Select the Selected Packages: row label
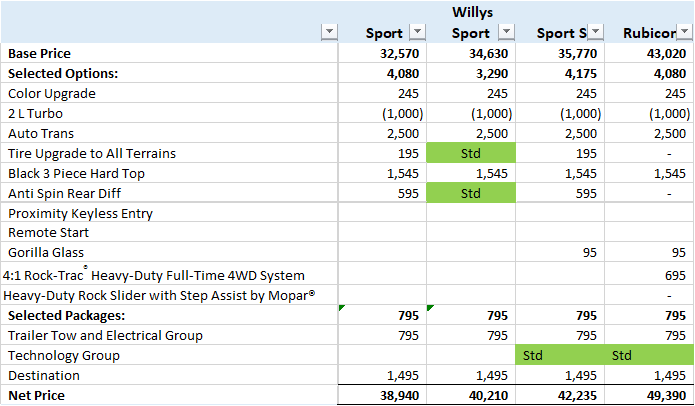 coord(66,316)
